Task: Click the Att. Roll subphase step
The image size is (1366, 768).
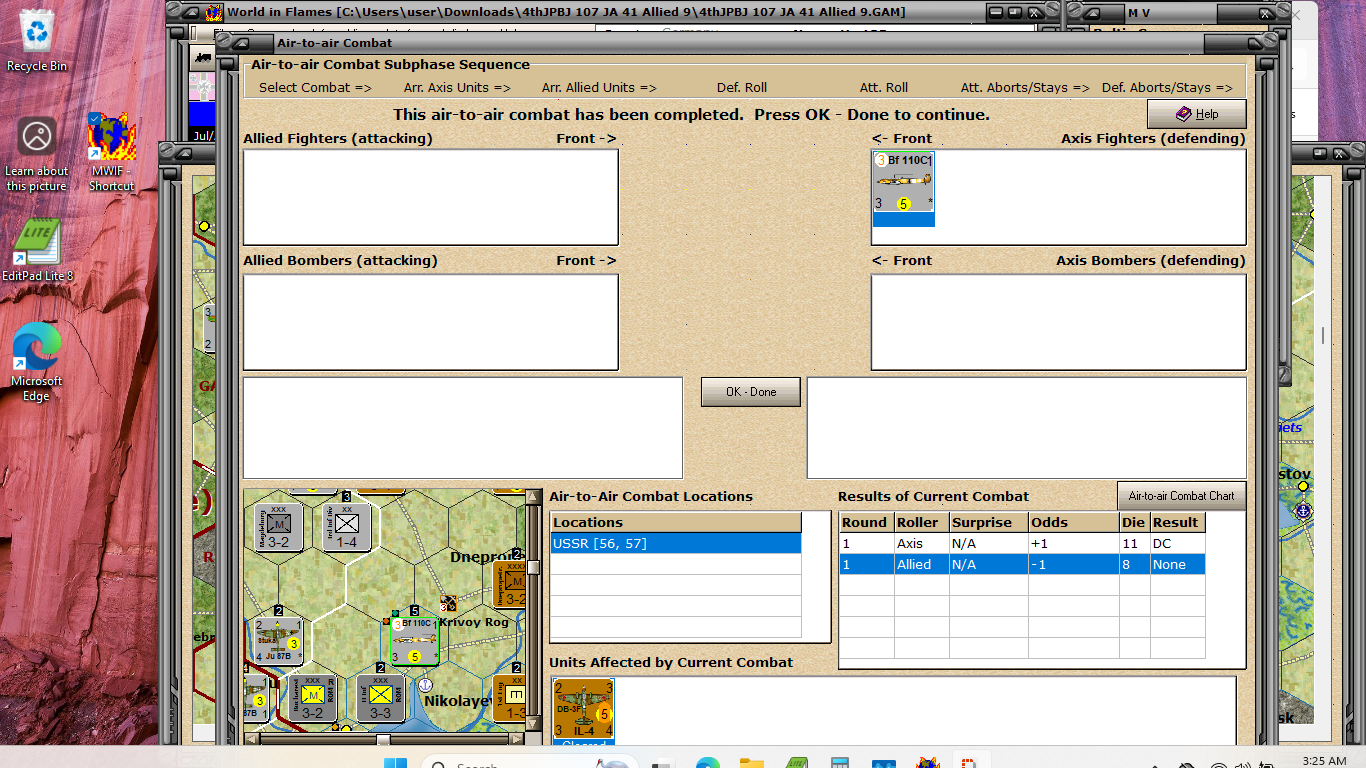Action: [x=884, y=87]
